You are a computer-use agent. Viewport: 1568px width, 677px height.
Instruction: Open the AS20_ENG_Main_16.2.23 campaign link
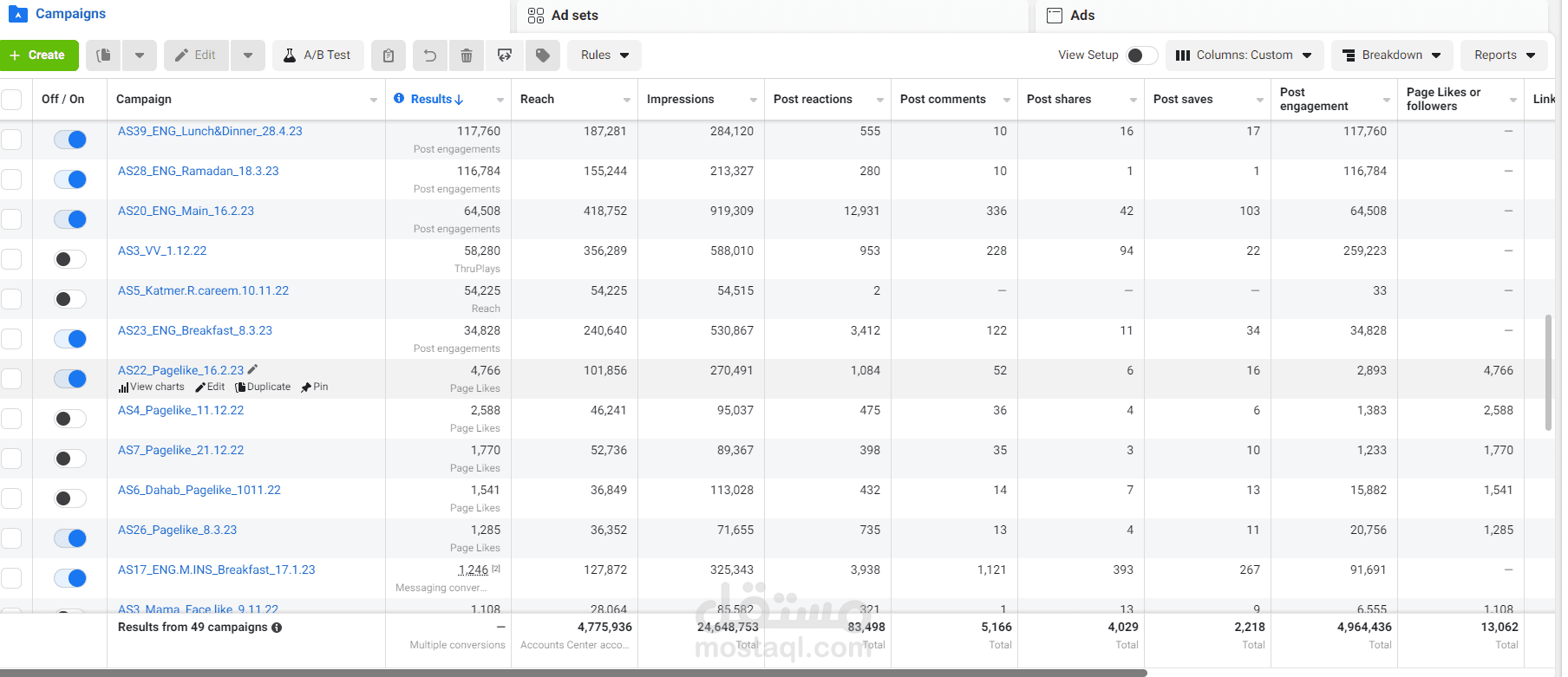click(x=186, y=211)
